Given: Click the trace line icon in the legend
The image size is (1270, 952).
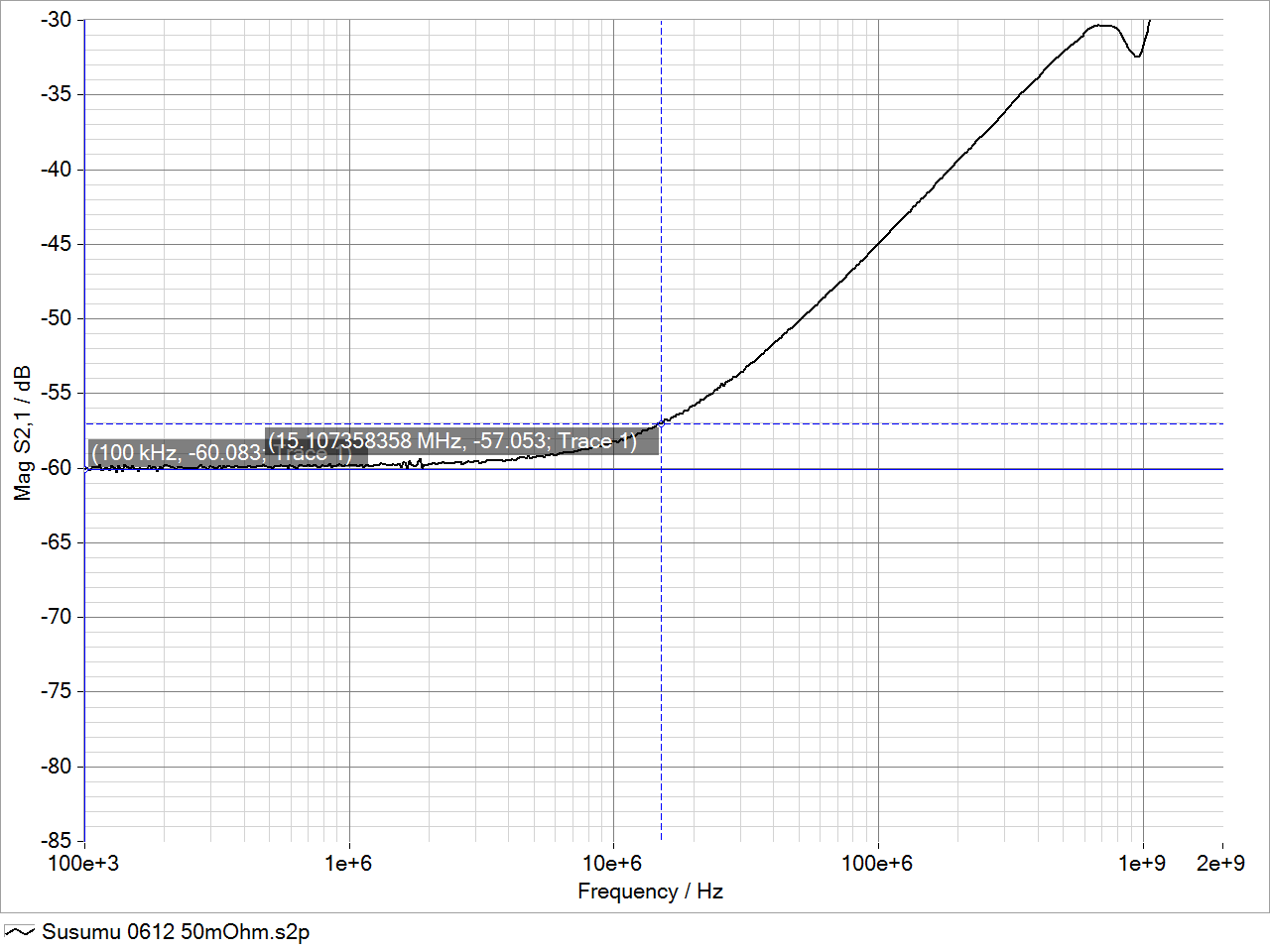Looking at the screenshot, I should click(x=20, y=932).
